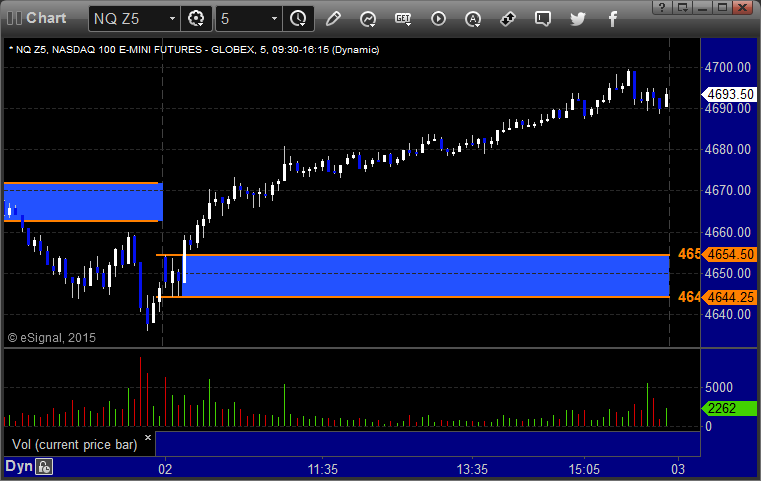Screen dimensions: 761x481
Task: Click the 4660.00 price axis label
Action: coord(728,232)
